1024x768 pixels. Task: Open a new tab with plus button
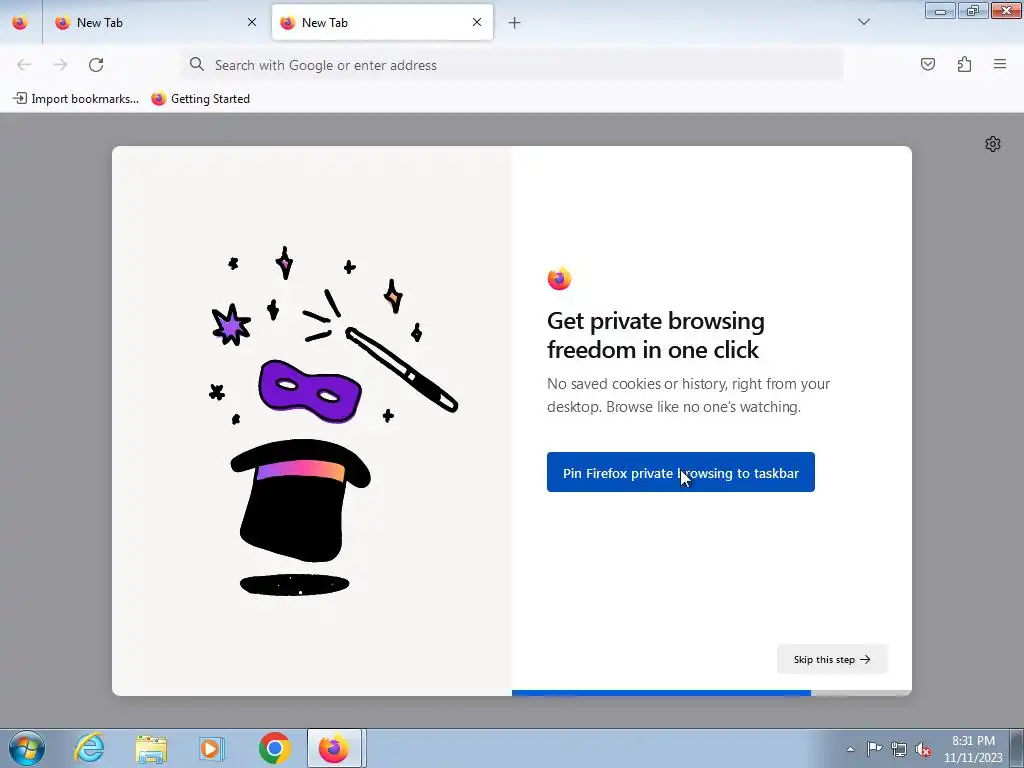(x=515, y=23)
